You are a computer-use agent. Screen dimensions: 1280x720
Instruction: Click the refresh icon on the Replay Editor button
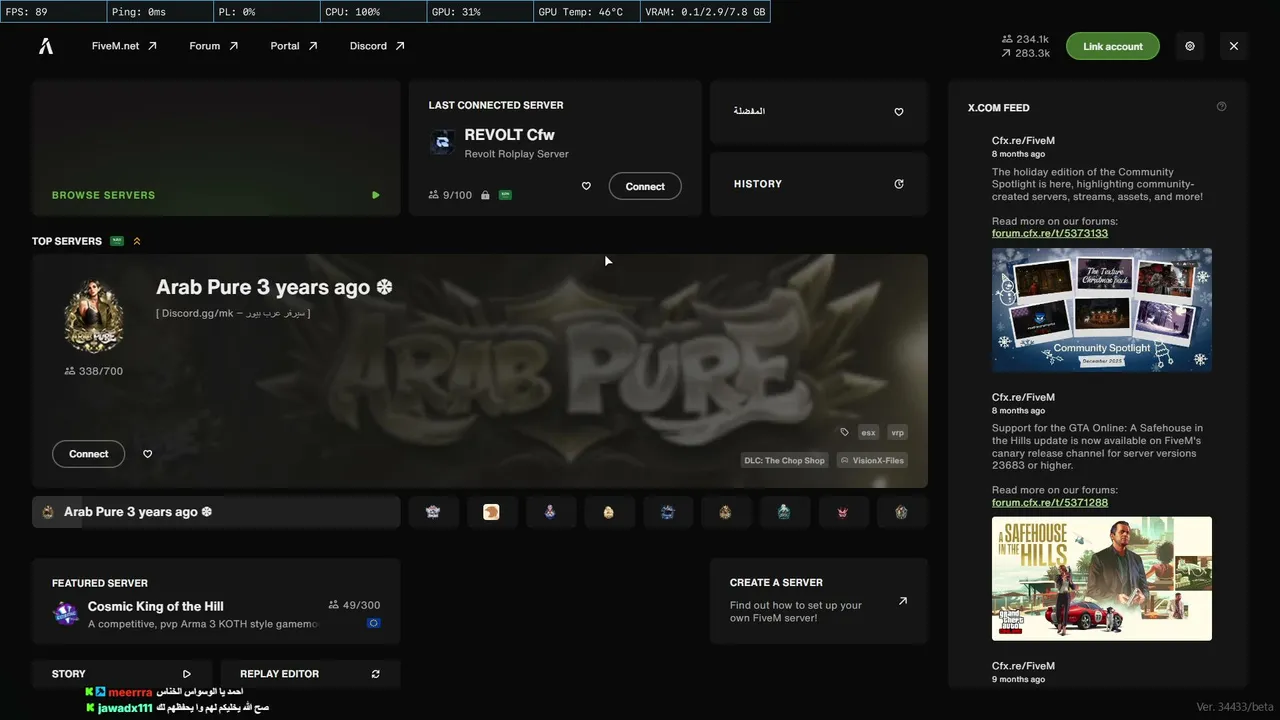[376, 674]
